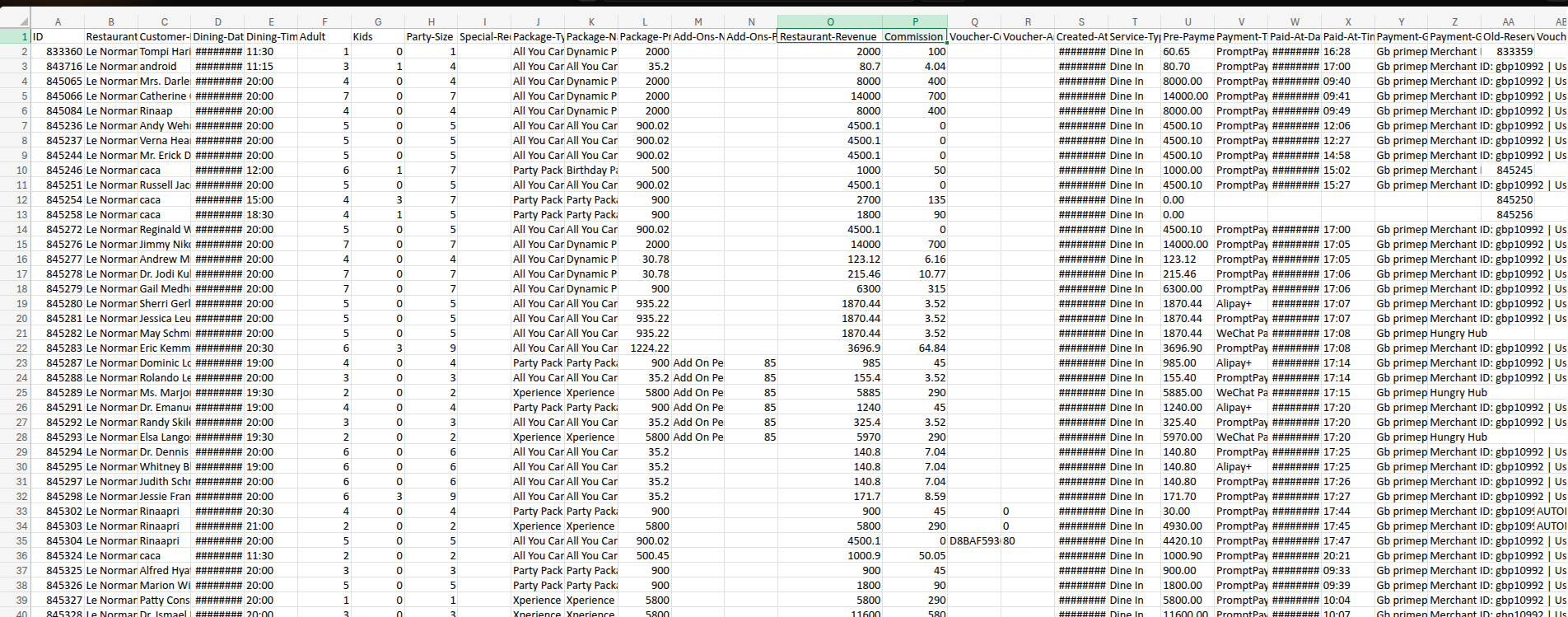Image resolution: width=1568 pixels, height=617 pixels.
Task: Select the ID cell 833360
Action: point(58,52)
